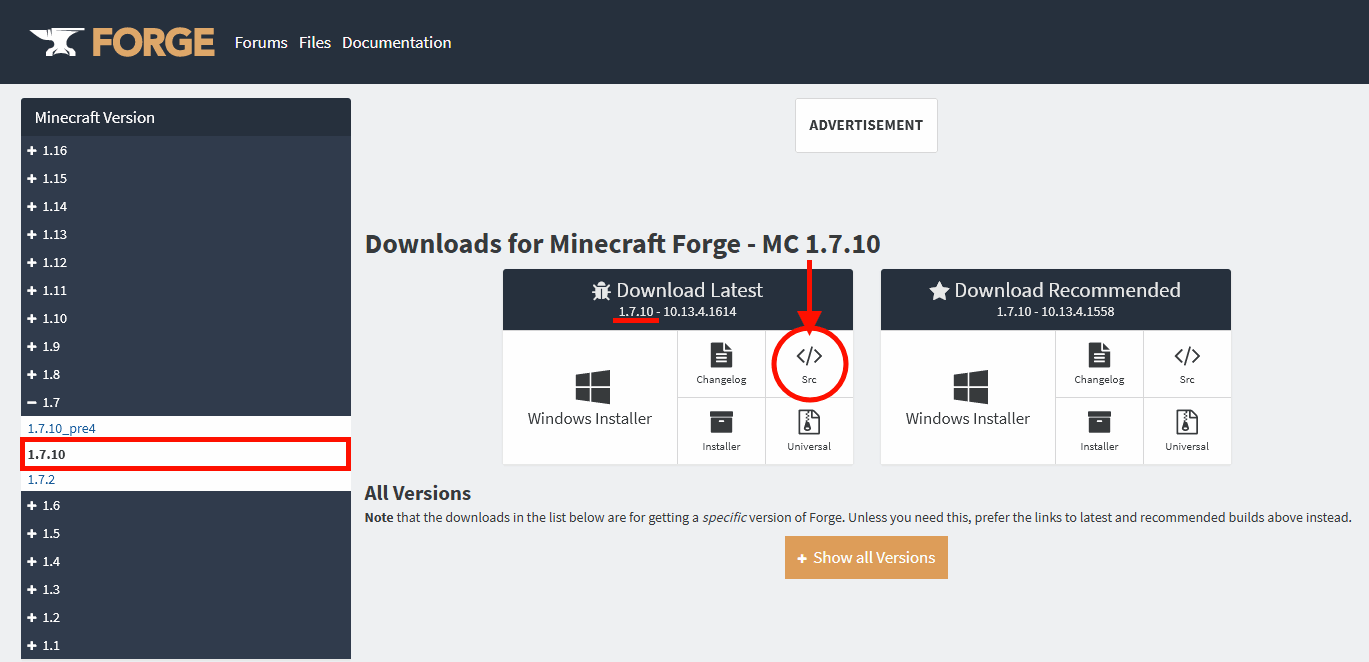
Task: Collapse the 1.7 version group
Action: [x=186, y=402]
